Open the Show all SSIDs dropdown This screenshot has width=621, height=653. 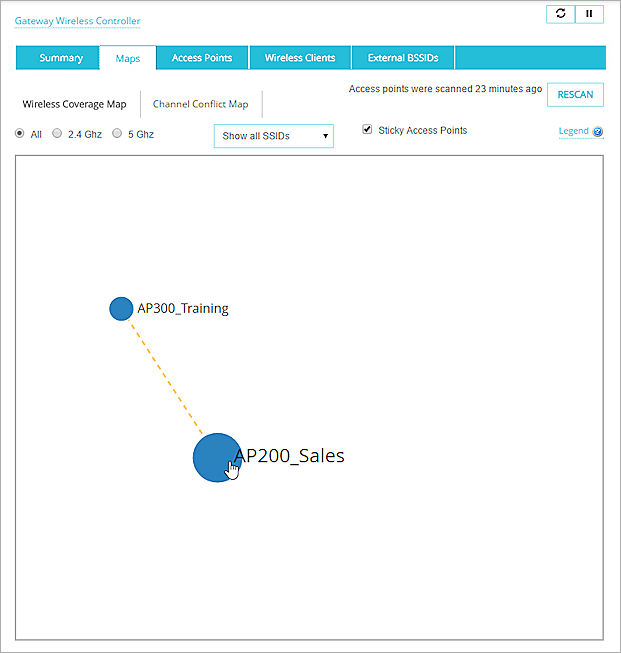pos(274,136)
